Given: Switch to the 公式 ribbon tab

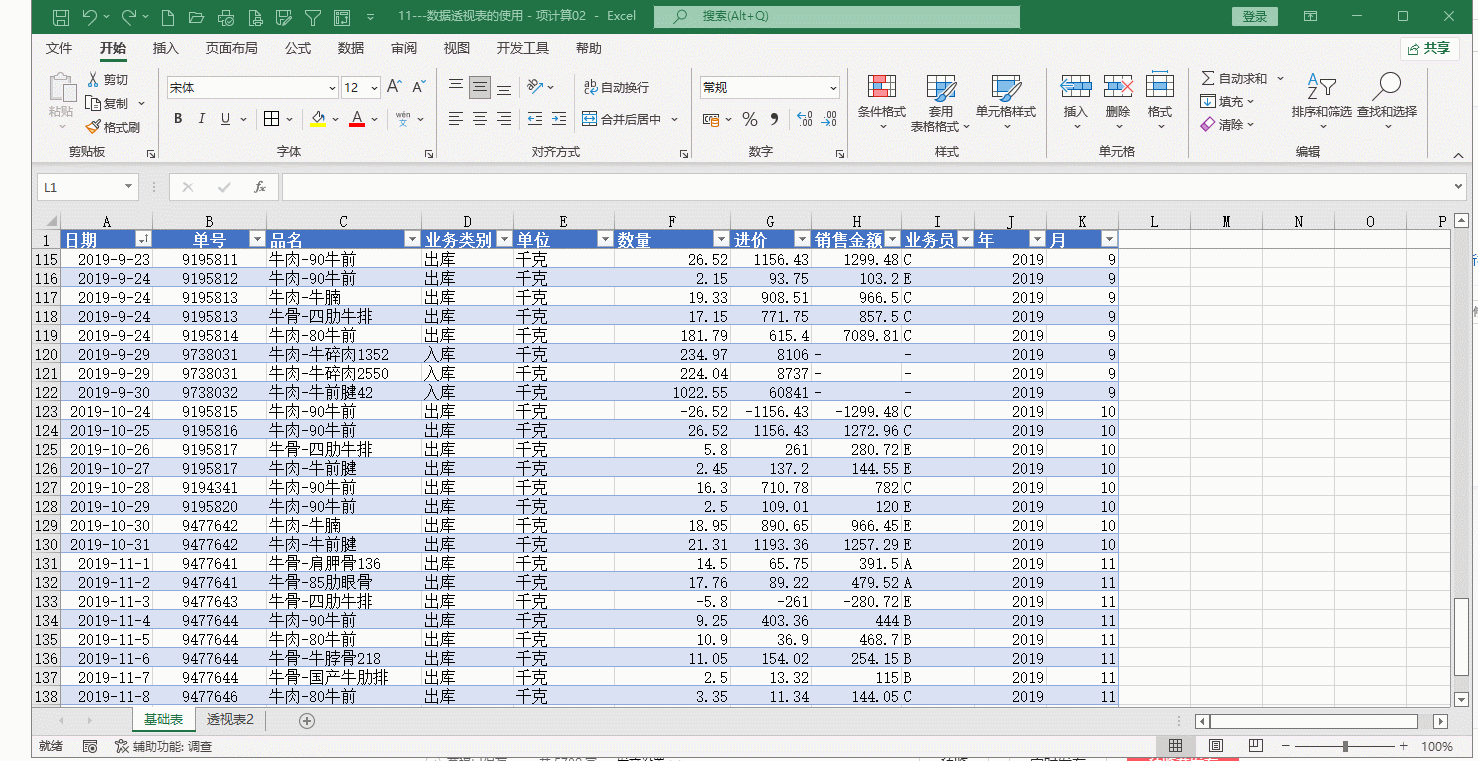Looking at the screenshot, I should point(297,48).
